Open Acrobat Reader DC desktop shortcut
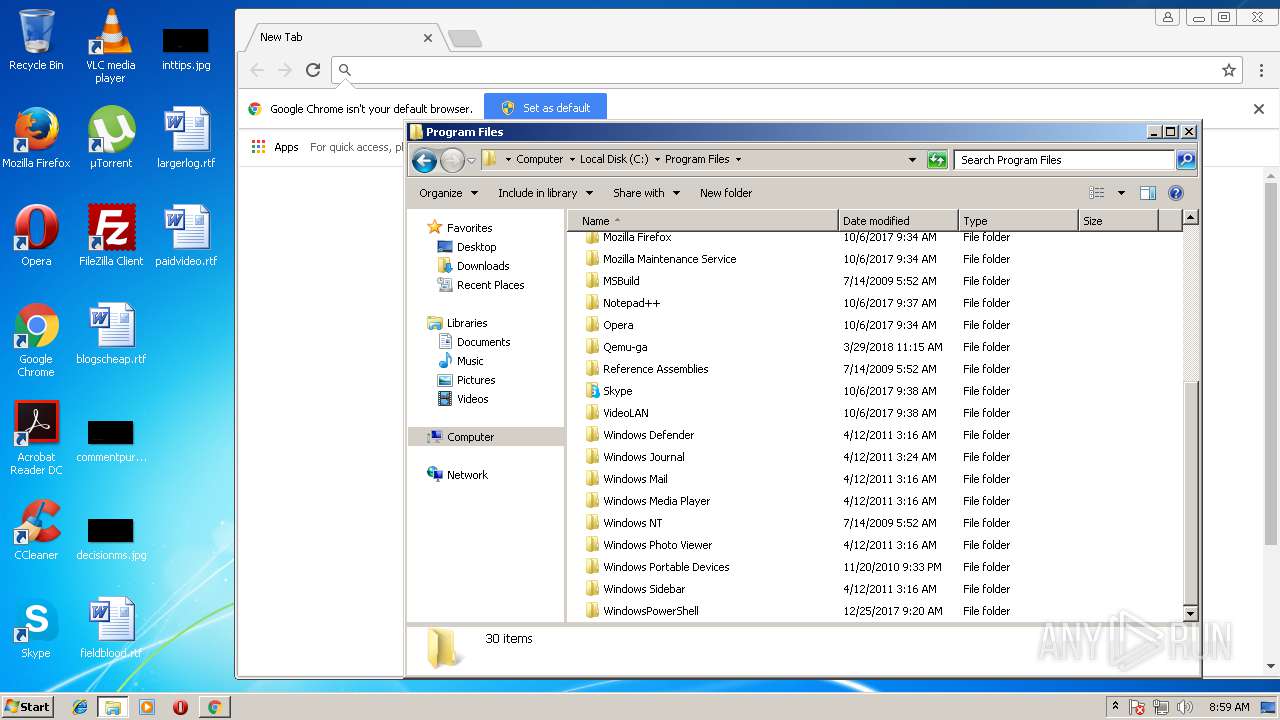Image resolution: width=1280 pixels, height=720 pixels. (x=36, y=439)
